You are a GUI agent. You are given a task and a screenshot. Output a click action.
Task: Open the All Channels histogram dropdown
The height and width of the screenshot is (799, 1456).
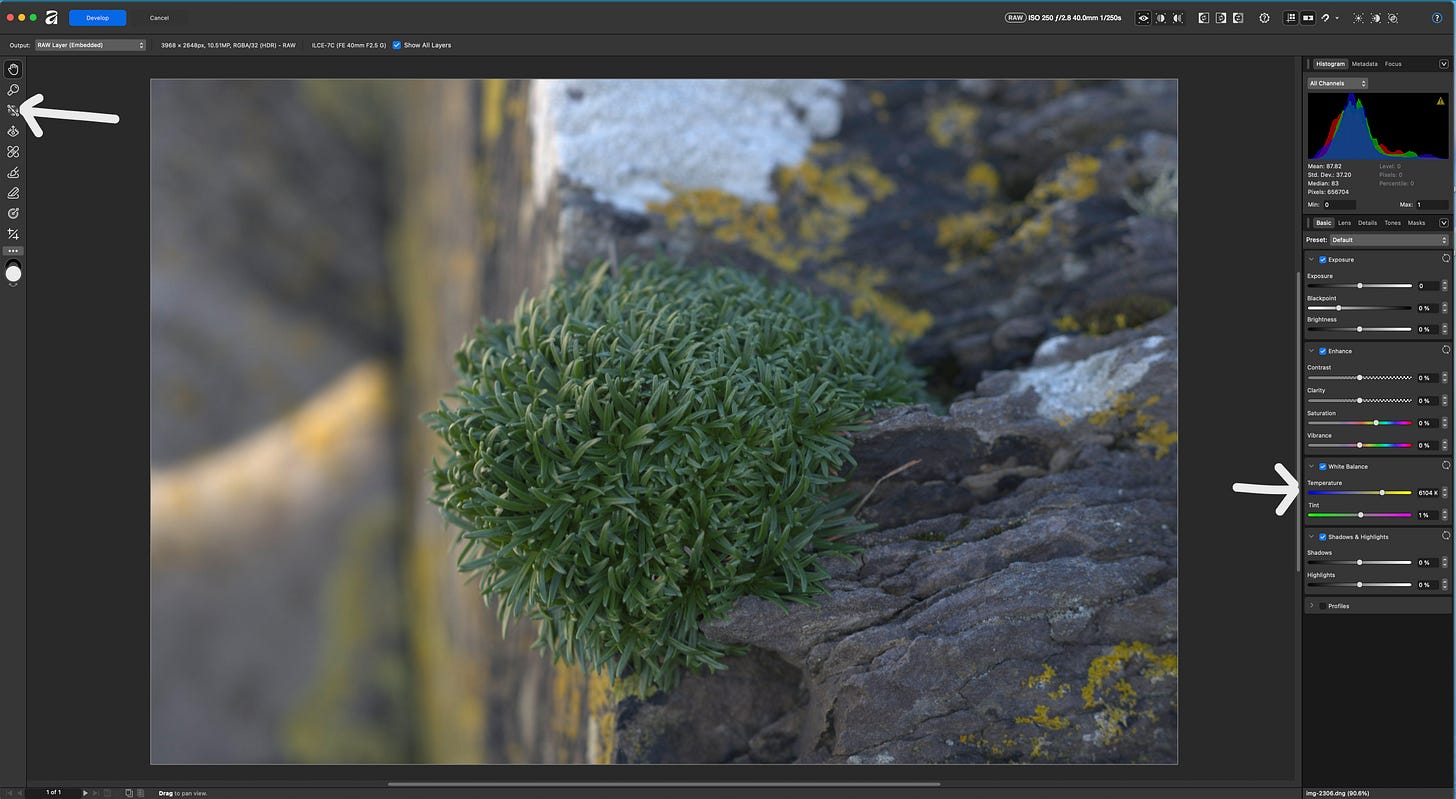click(x=1337, y=84)
